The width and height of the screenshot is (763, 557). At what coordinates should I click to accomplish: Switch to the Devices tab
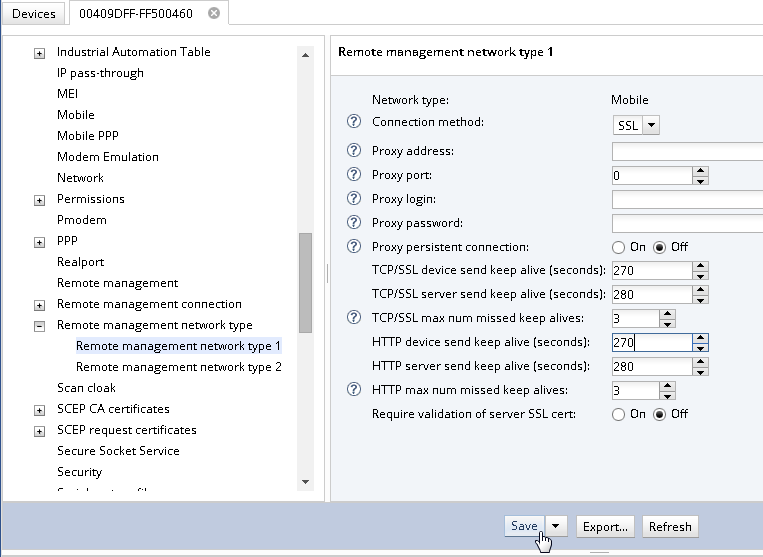[x=34, y=14]
